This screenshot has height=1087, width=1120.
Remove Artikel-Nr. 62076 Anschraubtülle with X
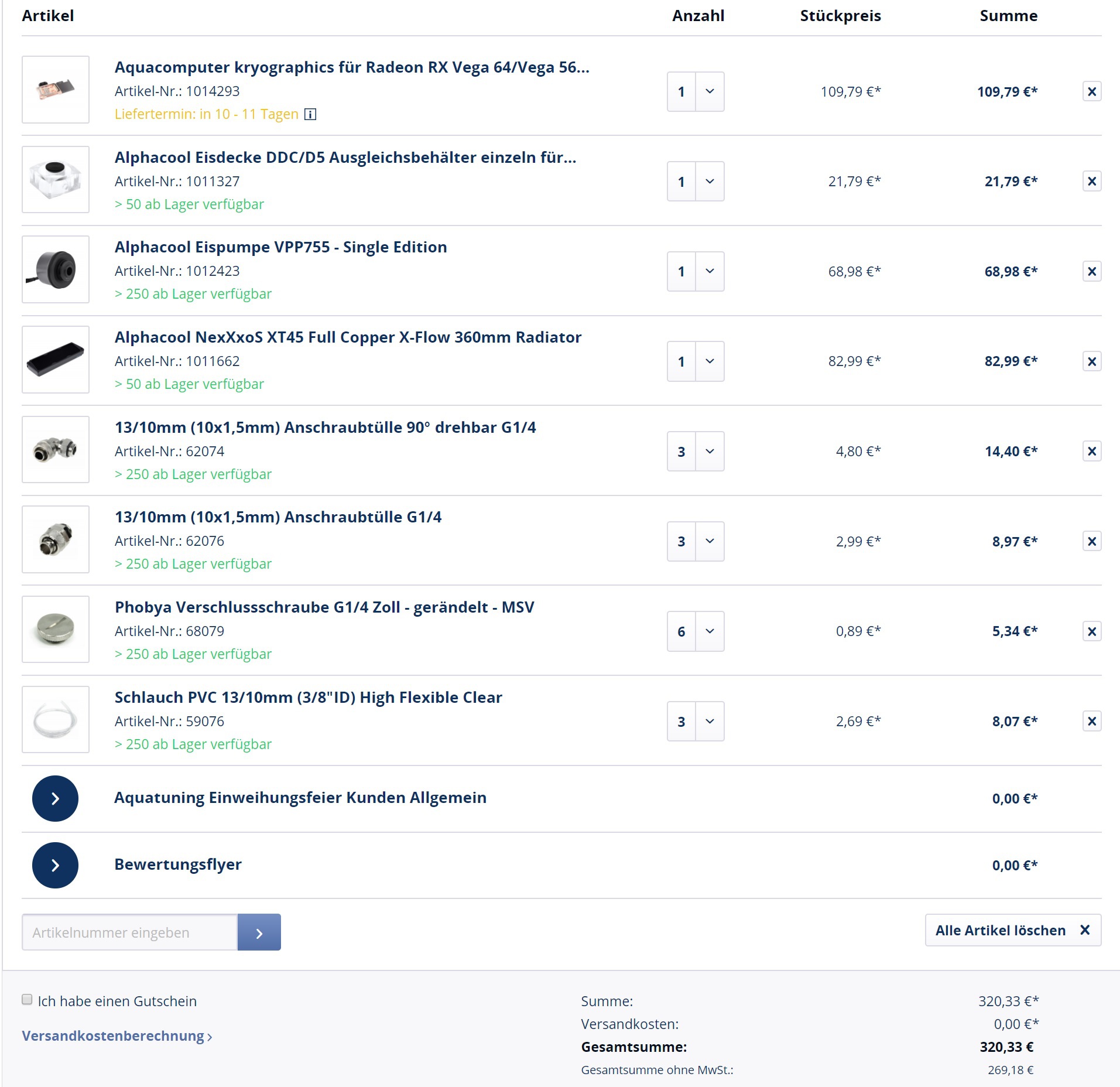point(1091,541)
